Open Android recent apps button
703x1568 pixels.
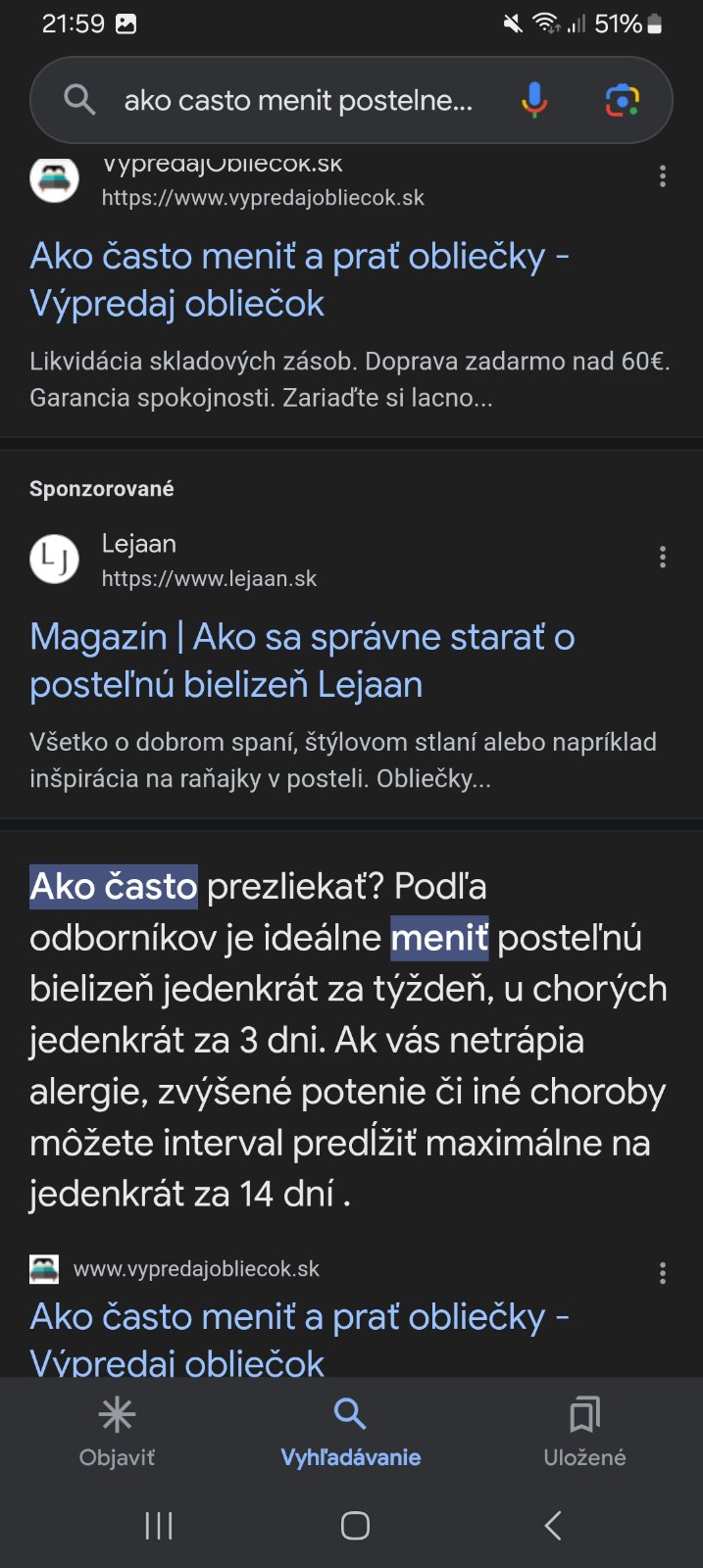pyautogui.click(x=159, y=1525)
